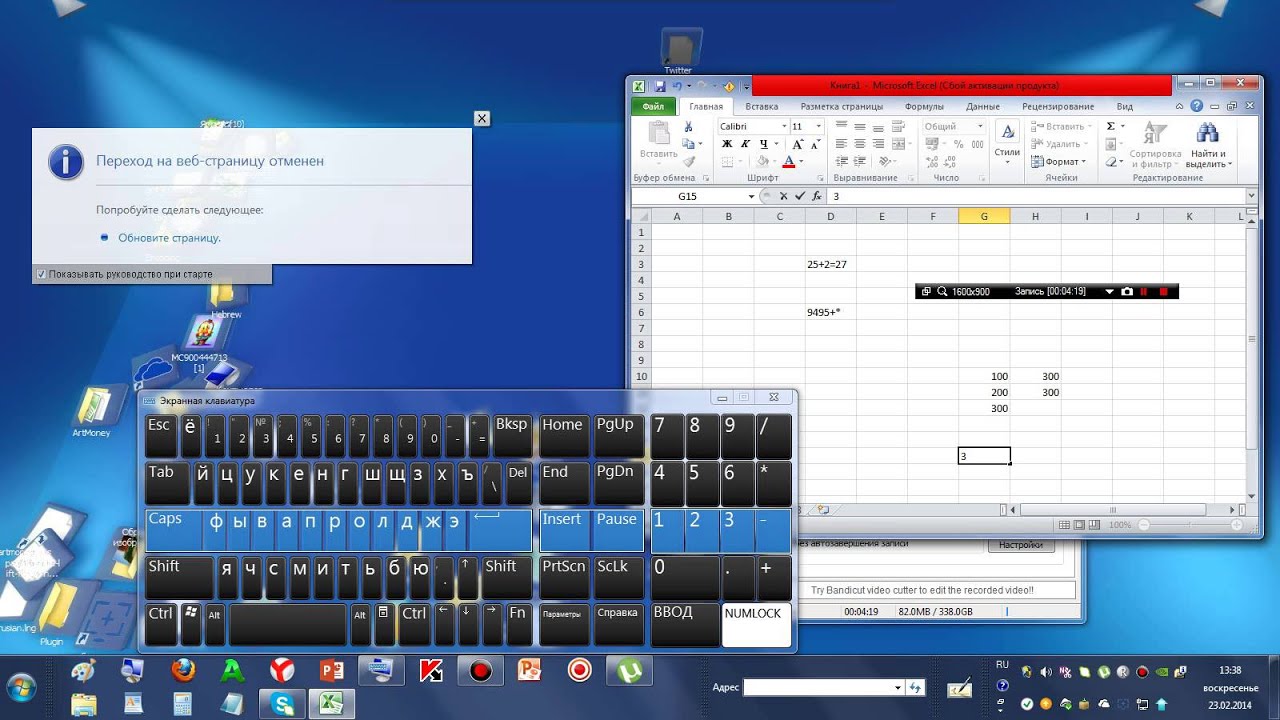
Task: Apply fill color bucket to the cell
Action: click(x=763, y=161)
